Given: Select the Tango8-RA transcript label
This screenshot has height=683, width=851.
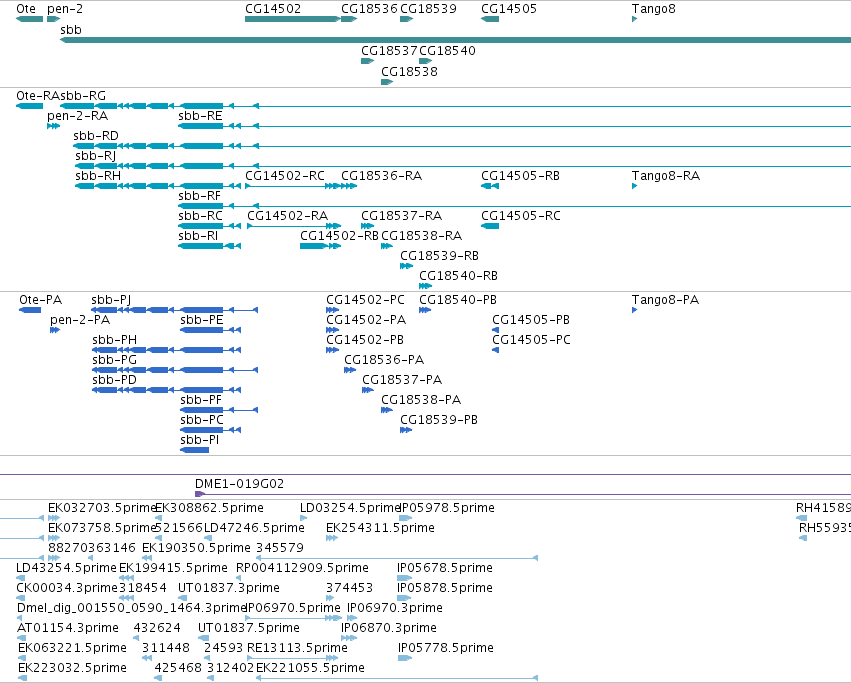Looking at the screenshot, I should coord(666,176).
